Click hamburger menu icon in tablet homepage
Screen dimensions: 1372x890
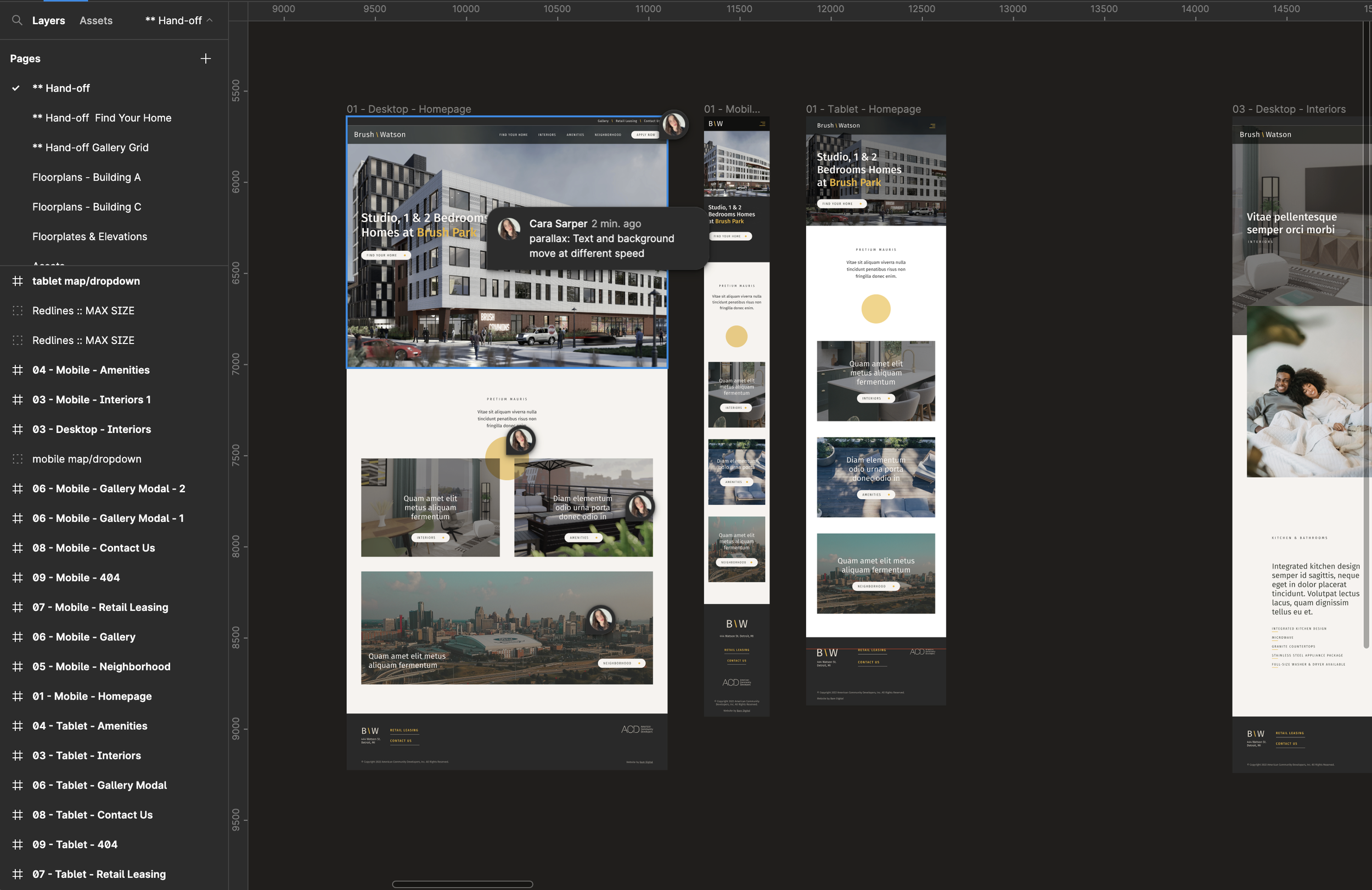pyautogui.click(x=932, y=126)
